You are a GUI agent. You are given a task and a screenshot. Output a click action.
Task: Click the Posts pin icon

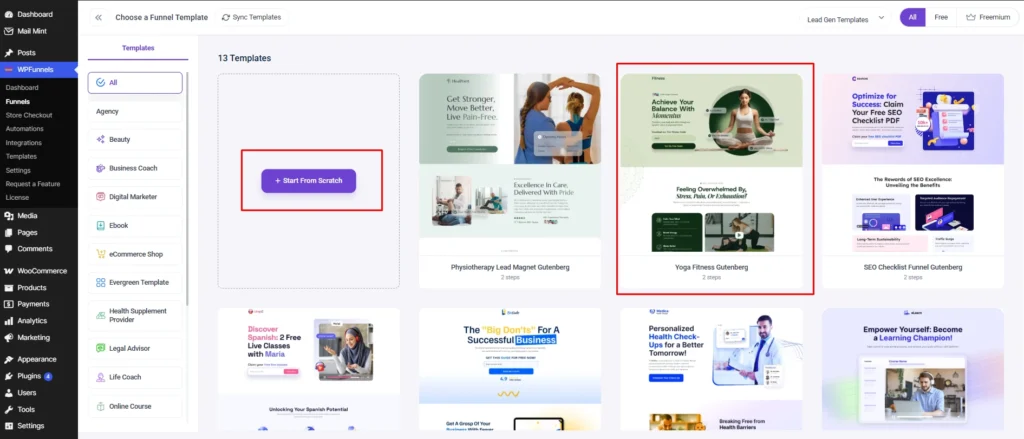8,53
